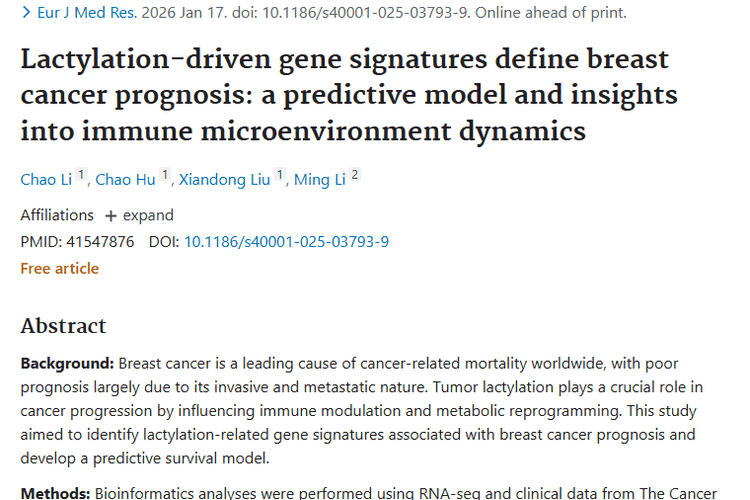Click the bold Methods label in abstract
750x500 pixels.
56,493
